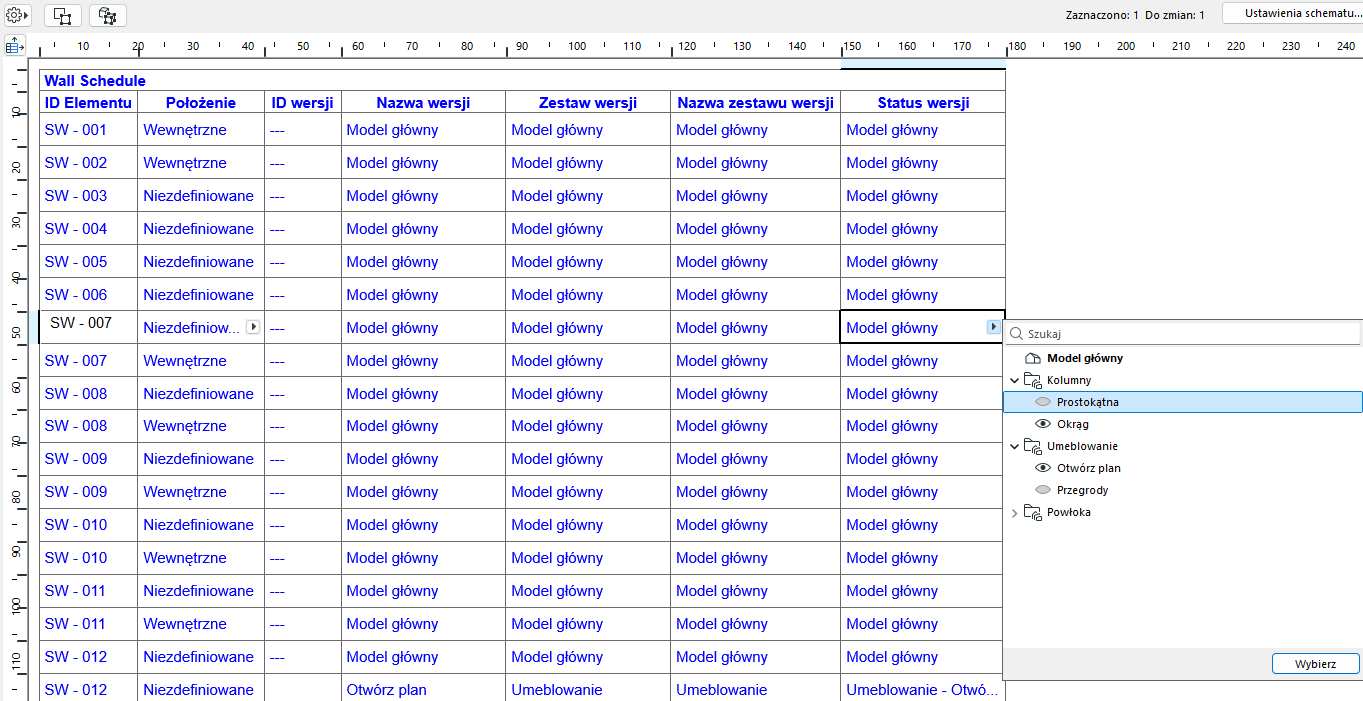
Task: Toggle the eye icon for Otwórz plan
Action: (1043, 468)
